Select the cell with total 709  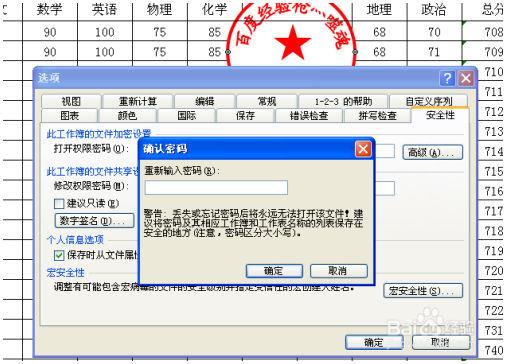[x=483, y=52]
